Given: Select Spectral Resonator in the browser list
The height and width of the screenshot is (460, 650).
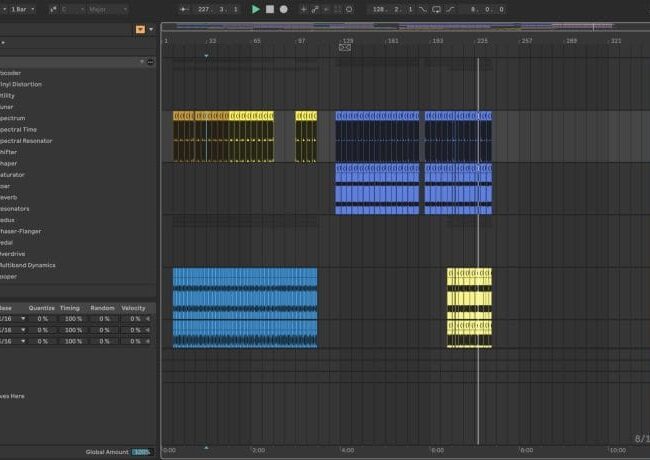Looking at the screenshot, I should [x=27, y=141].
